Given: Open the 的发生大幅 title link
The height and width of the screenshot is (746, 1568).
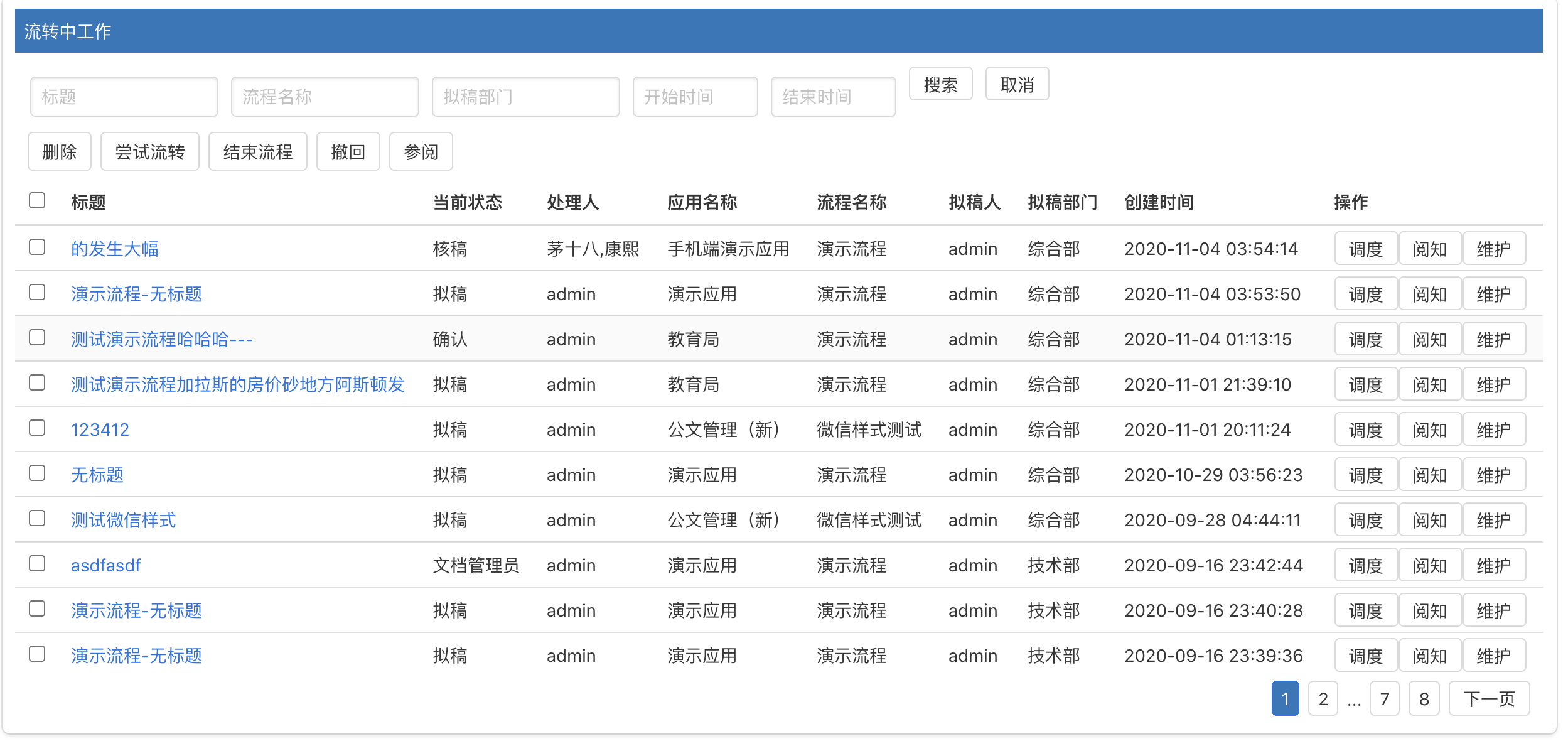Looking at the screenshot, I should tap(115, 249).
